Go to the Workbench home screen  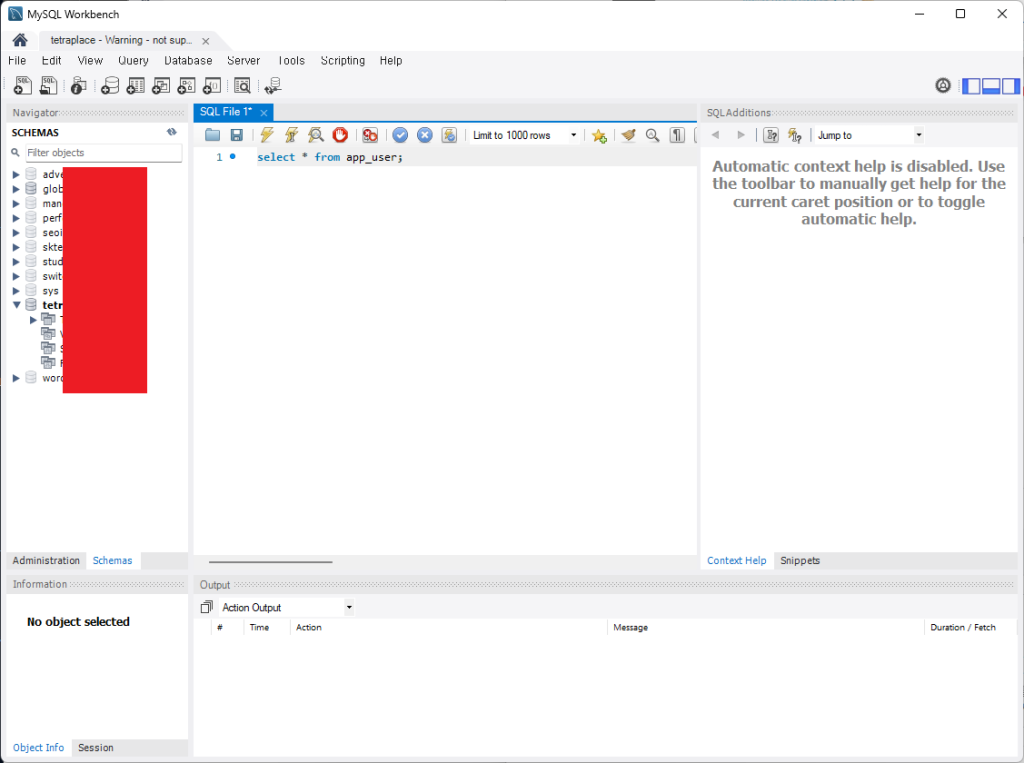pos(20,40)
